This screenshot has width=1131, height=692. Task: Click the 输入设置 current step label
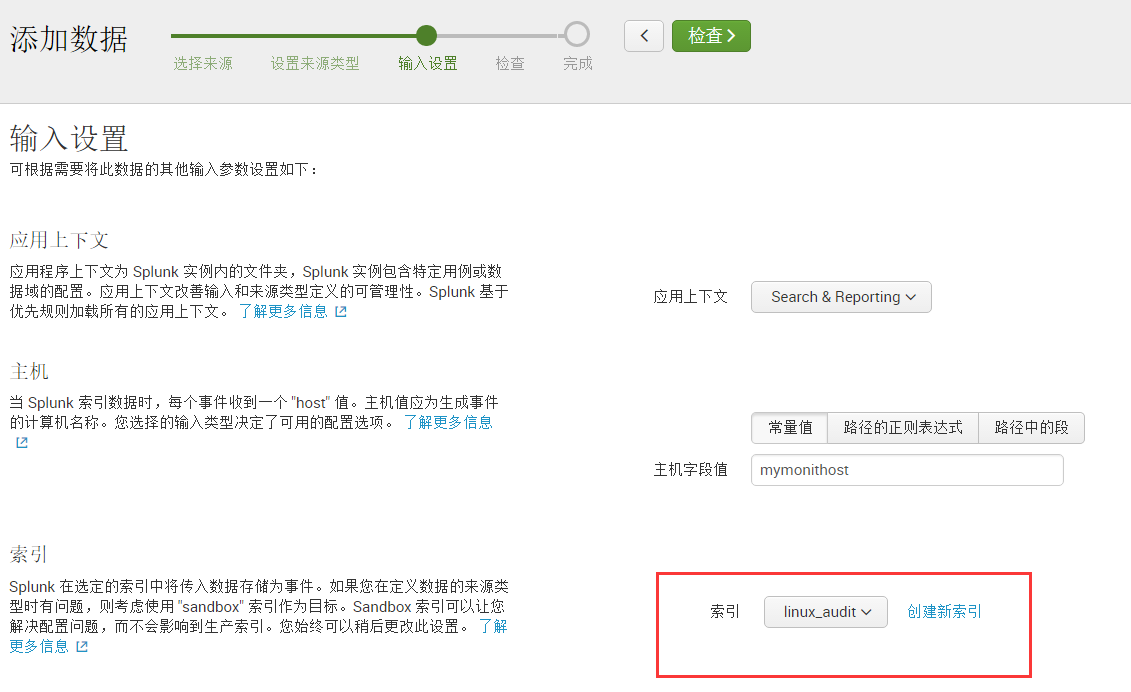pyautogui.click(x=428, y=63)
